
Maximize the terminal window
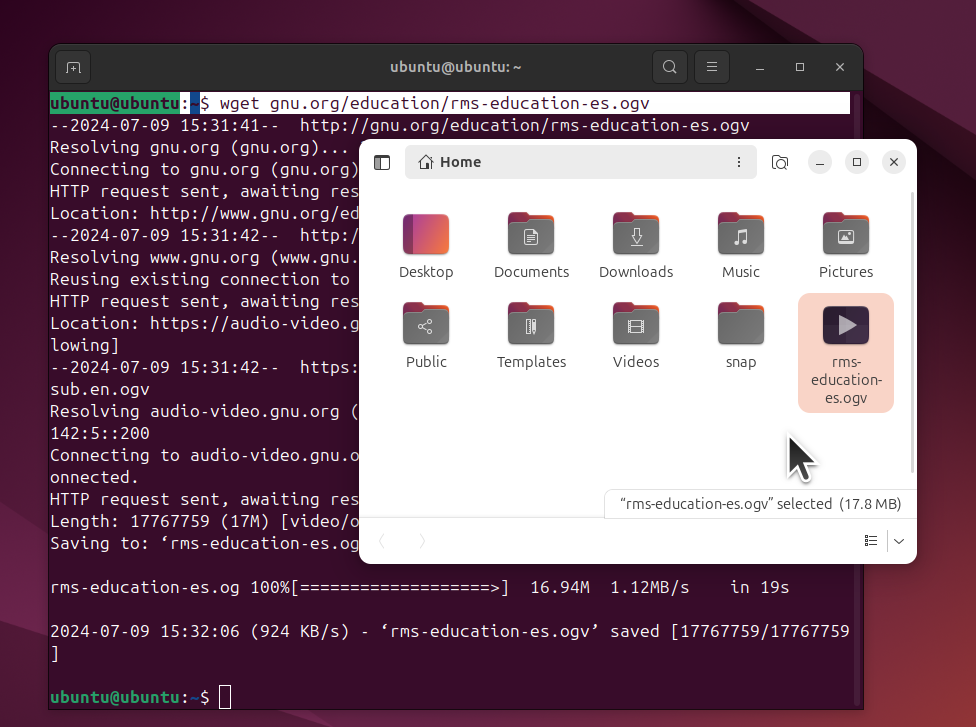pyautogui.click(x=800, y=67)
